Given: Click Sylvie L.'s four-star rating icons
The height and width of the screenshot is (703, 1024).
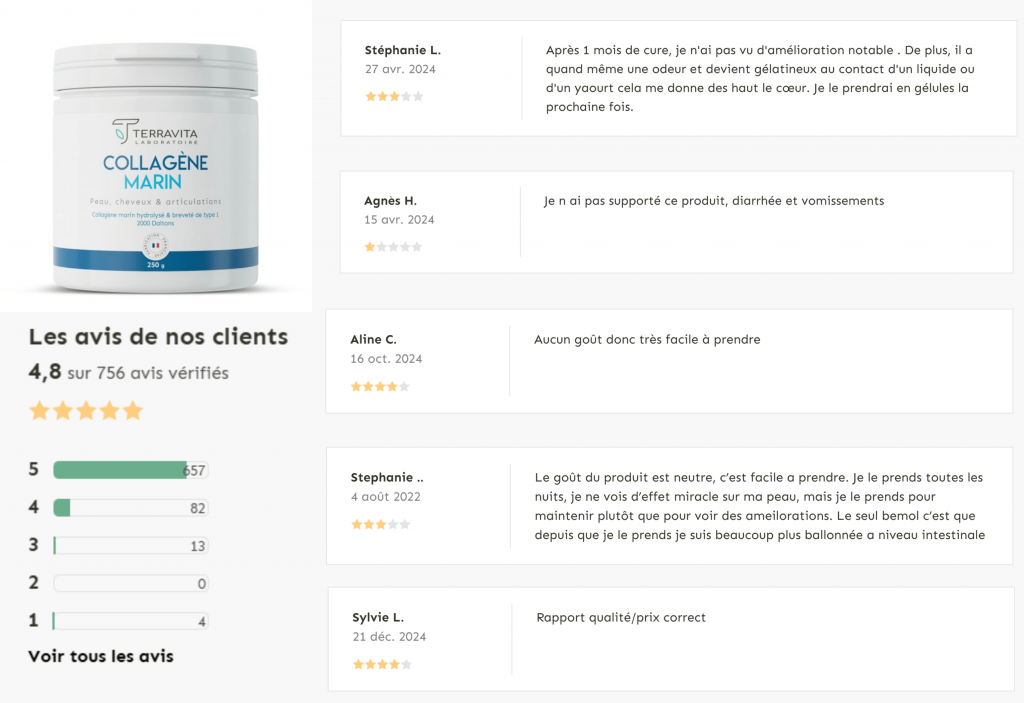Looking at the screenshot, I should pos(382,664).
